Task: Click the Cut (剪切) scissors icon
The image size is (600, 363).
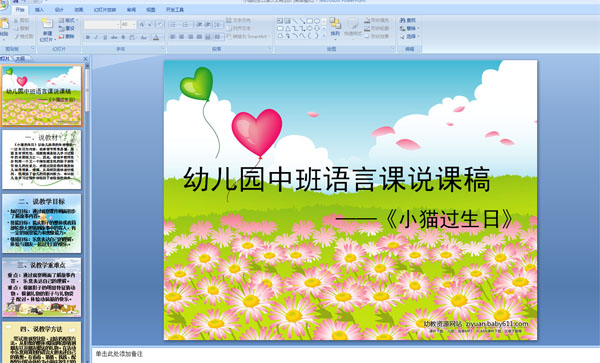Action: 16,20
